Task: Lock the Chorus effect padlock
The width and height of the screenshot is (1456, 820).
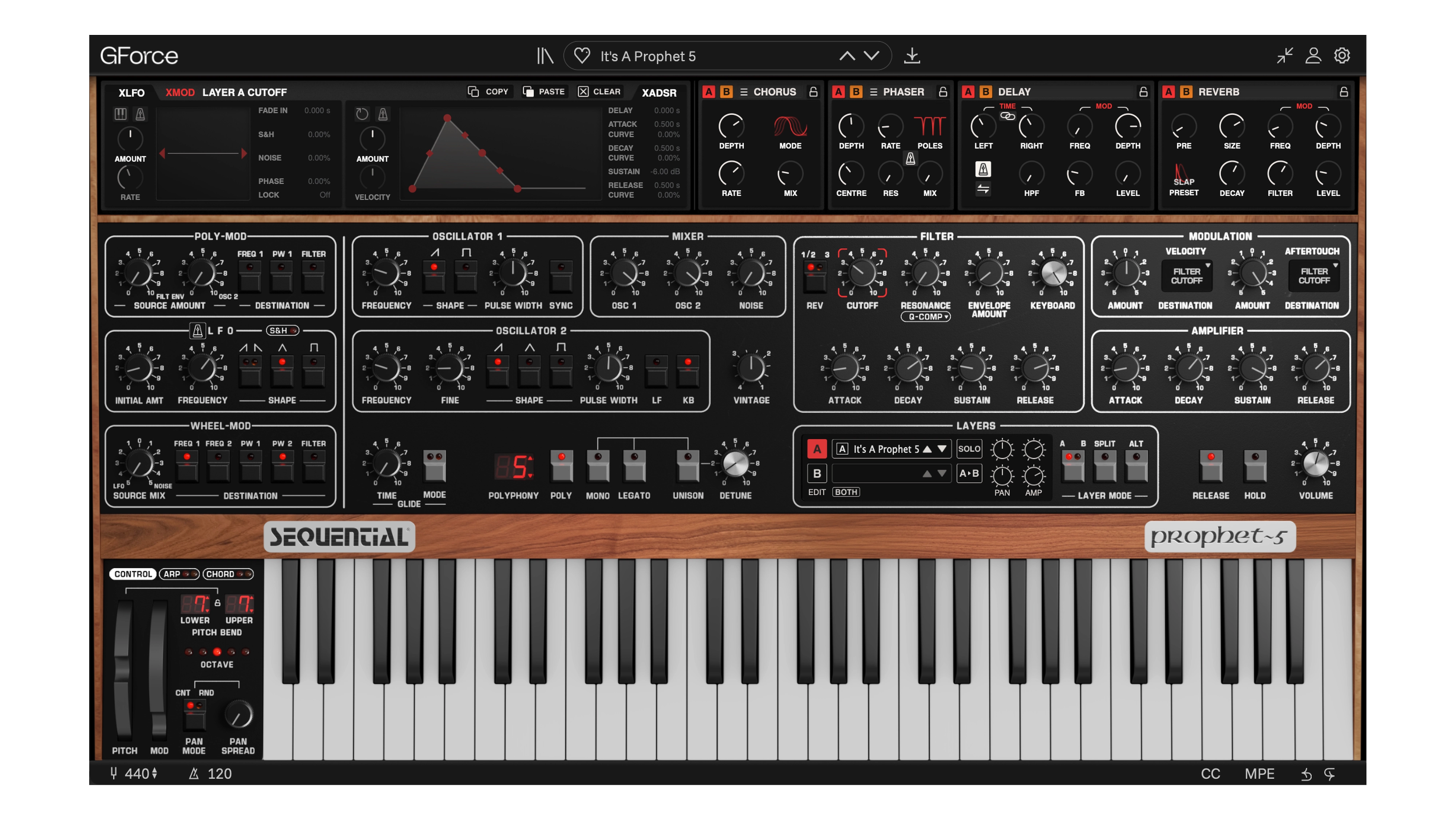Action: point(813,92)
